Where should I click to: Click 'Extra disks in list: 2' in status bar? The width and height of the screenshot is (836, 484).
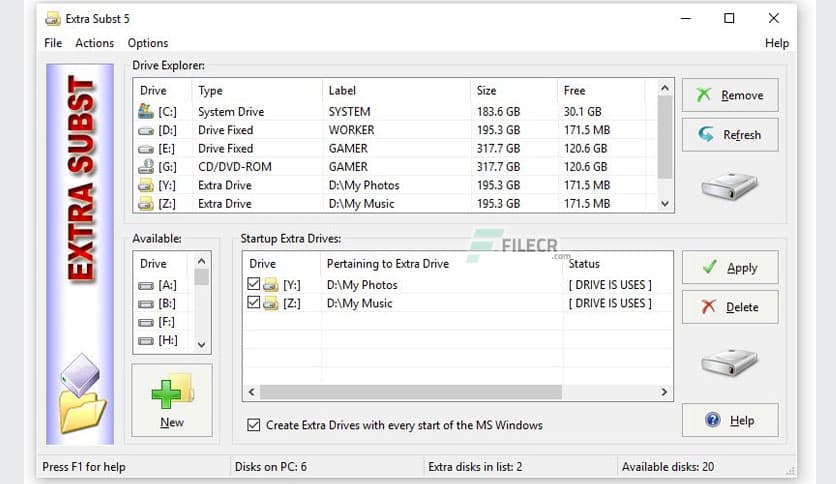(475, 467)
